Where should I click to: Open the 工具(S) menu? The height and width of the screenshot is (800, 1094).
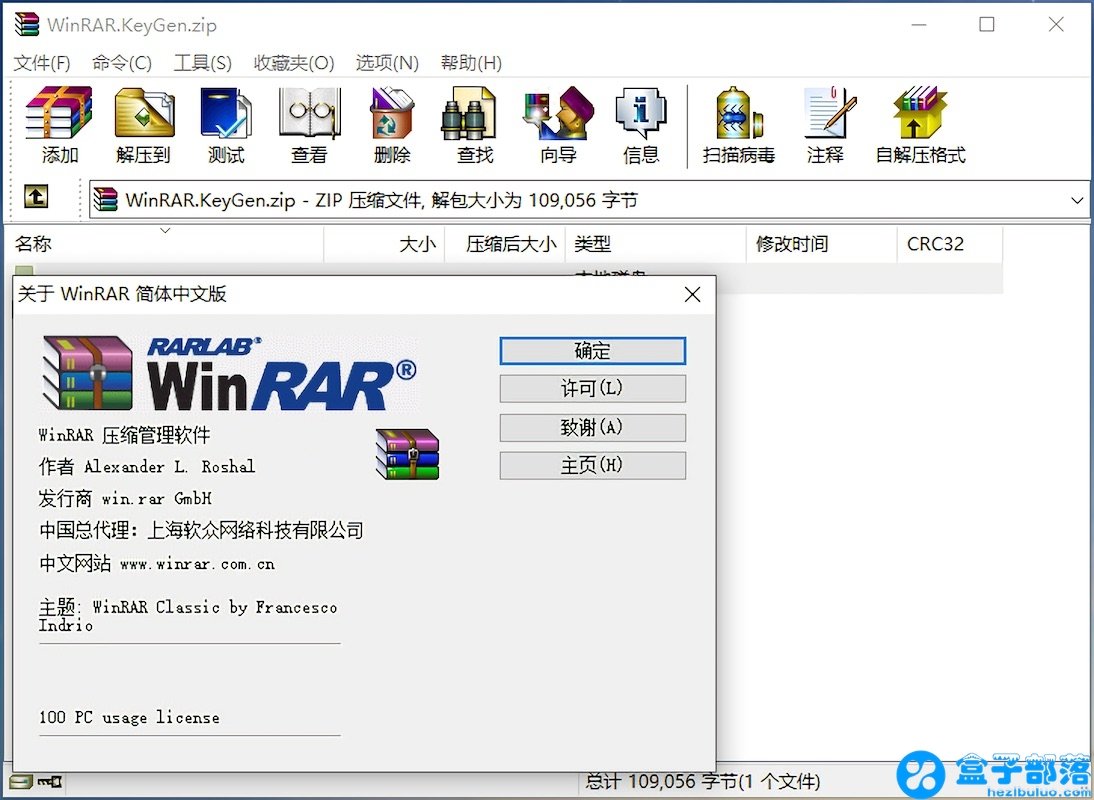point(202,63)
